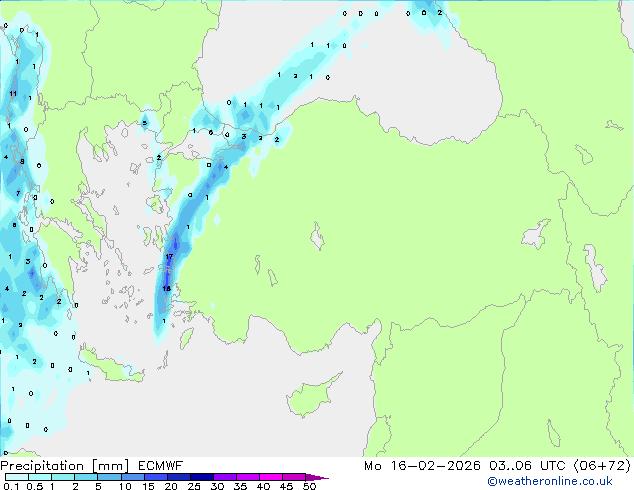Pick the 45–50 mm legend swatch
Image resolution: width=634 pixels, height=490 pixels.
tap(294, 477)
